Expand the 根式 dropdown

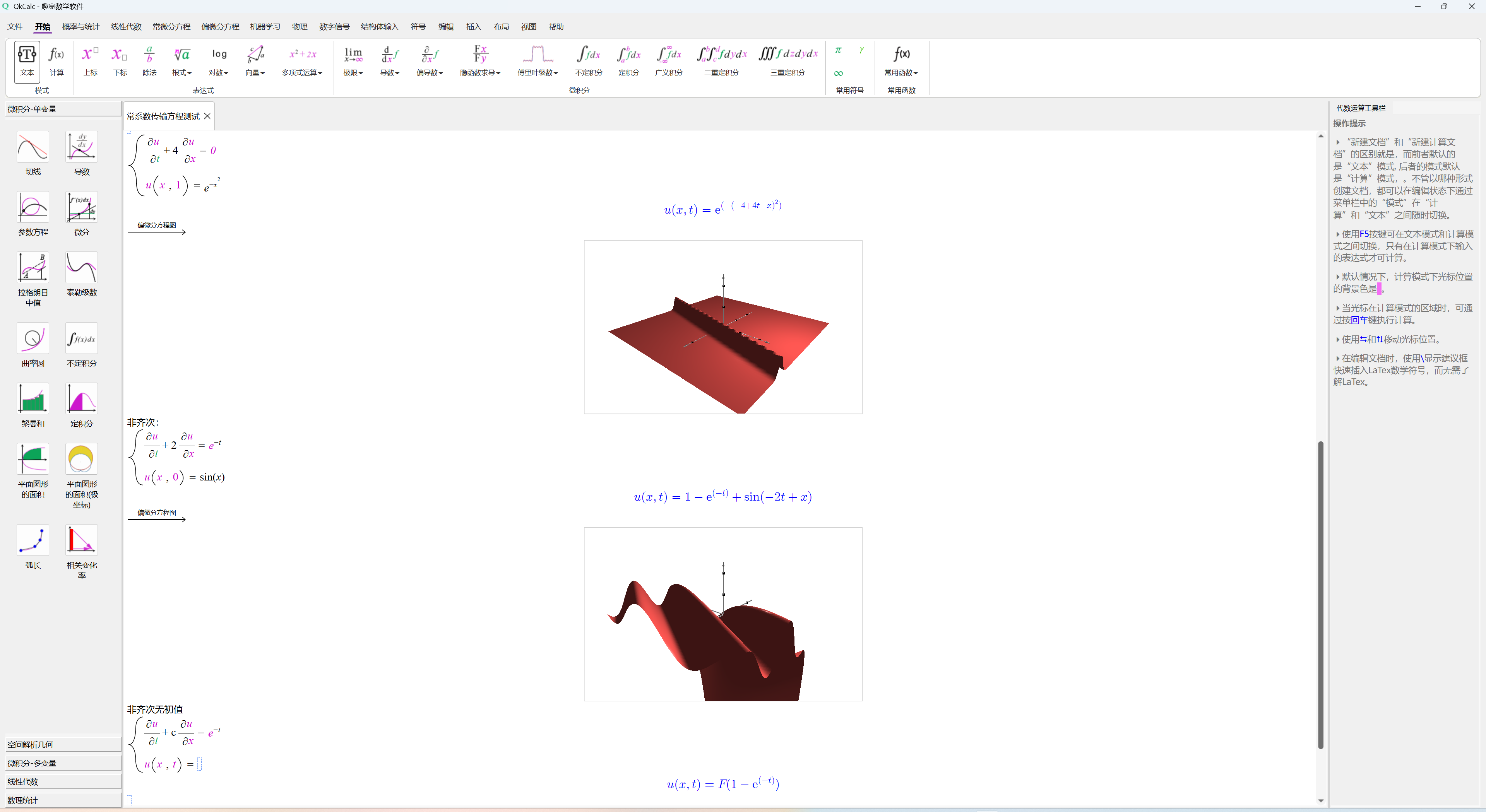tap(182, 73)
